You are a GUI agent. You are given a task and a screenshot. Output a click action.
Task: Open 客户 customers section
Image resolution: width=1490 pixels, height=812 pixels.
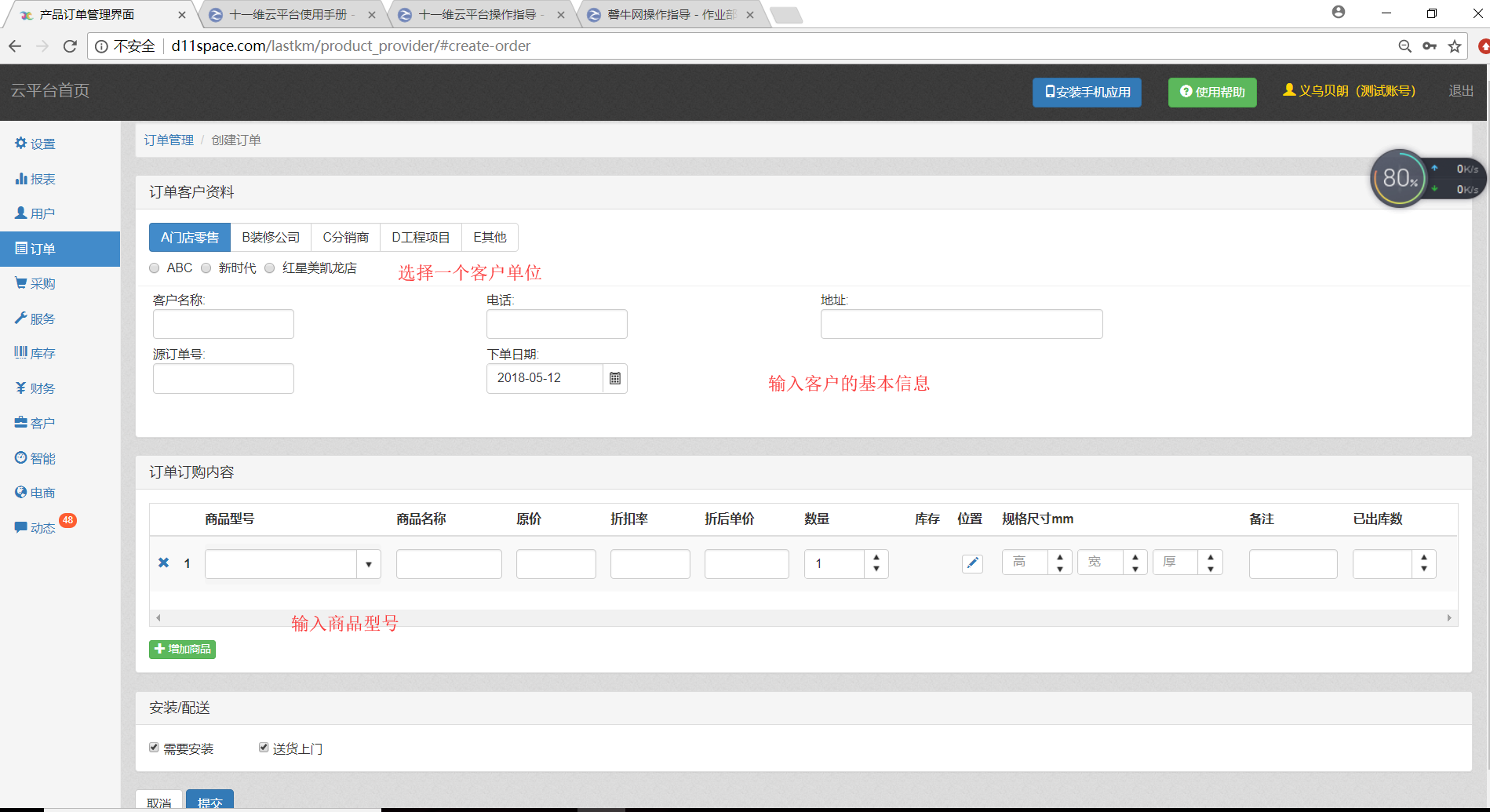coord(35,423)
